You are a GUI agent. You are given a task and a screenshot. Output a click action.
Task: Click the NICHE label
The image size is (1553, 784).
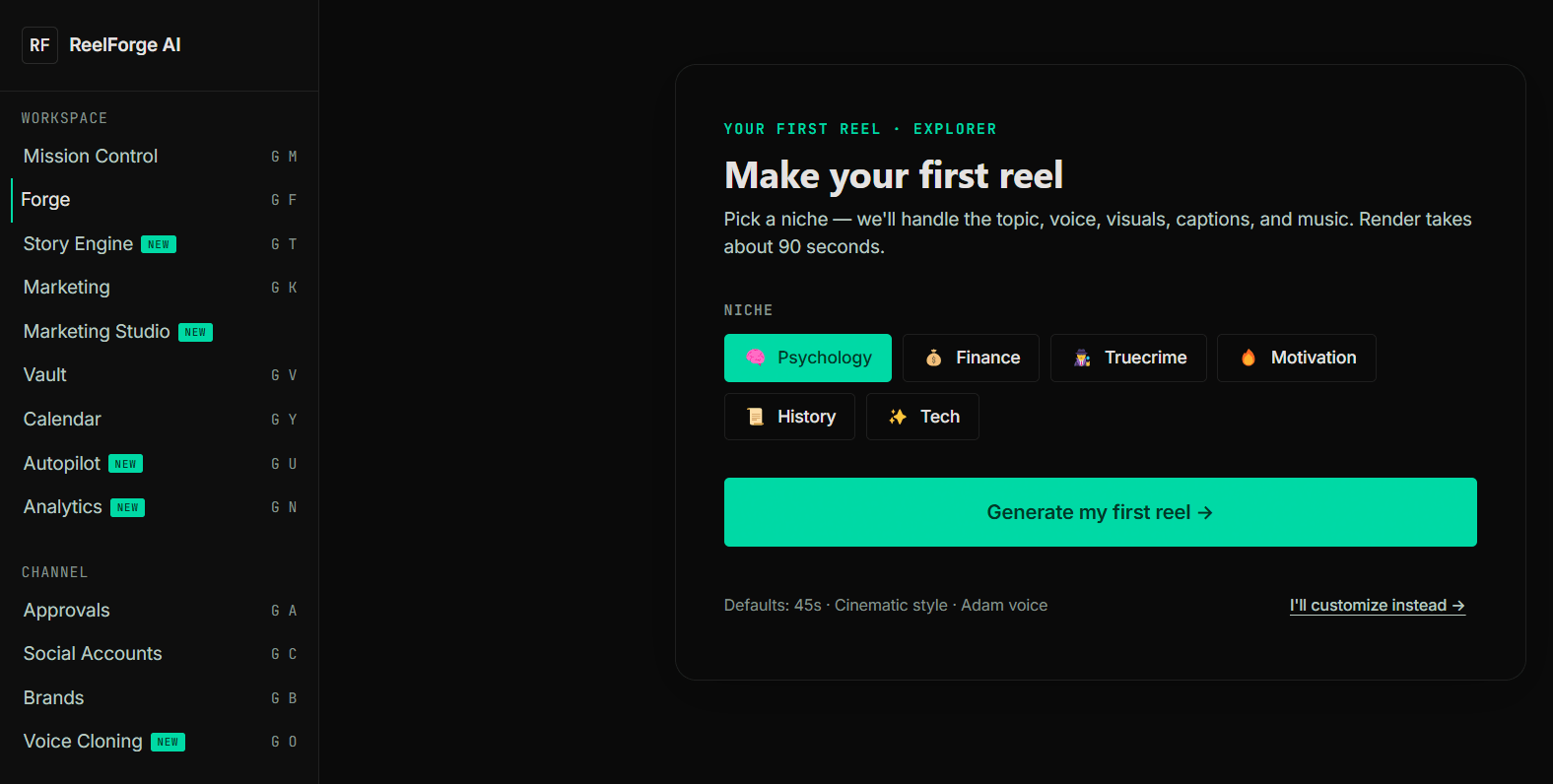[x=748, y=310]
